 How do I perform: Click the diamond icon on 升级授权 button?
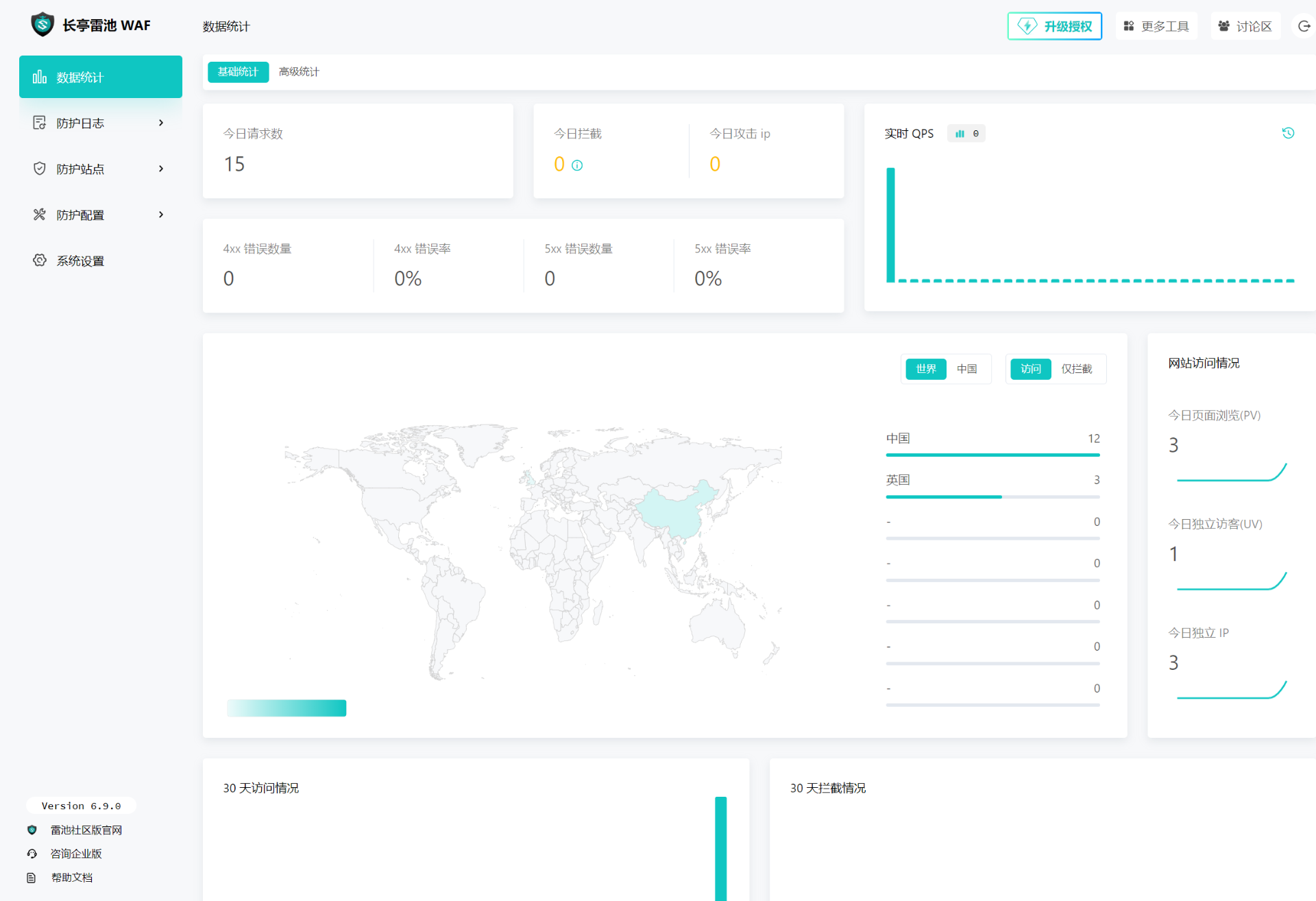pos(1026,26)
